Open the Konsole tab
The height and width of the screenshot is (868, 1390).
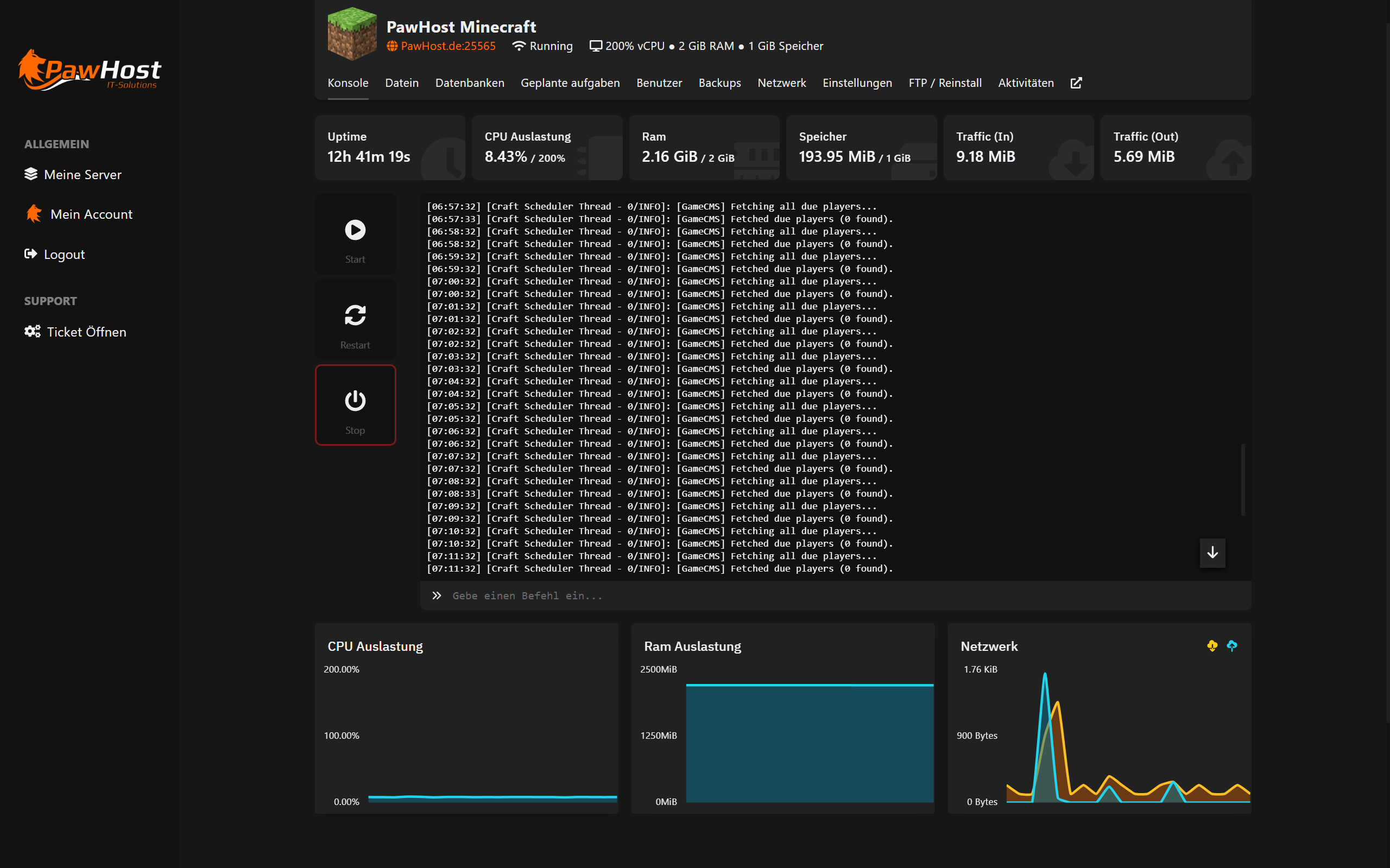[348, 83]
